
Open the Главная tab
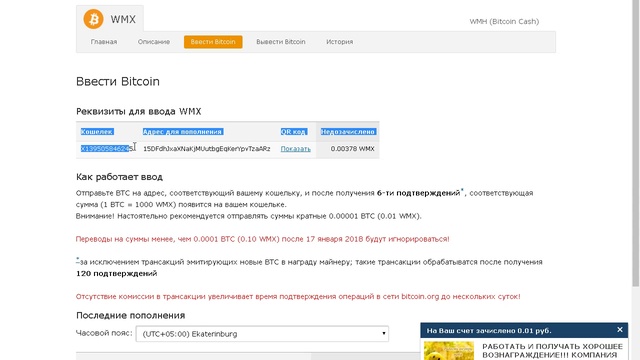coord(104,42)
